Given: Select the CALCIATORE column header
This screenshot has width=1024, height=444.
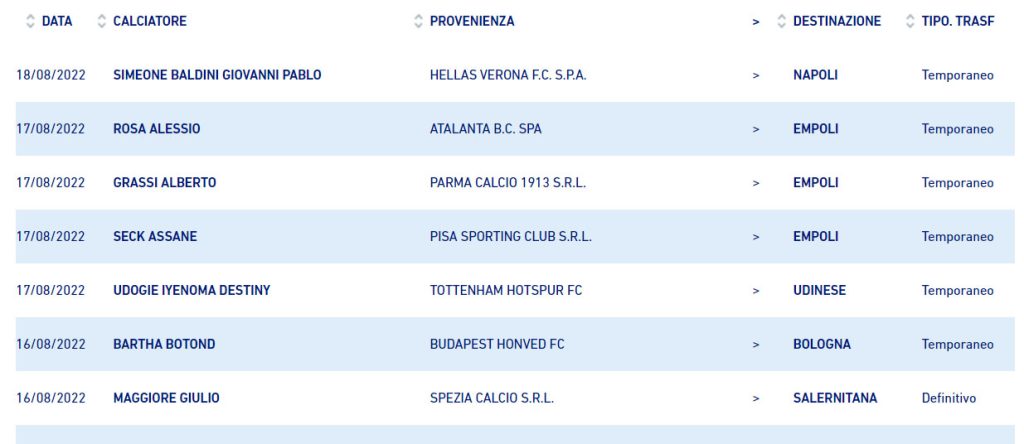Looking at the screenshot, I should coord(150,22).
